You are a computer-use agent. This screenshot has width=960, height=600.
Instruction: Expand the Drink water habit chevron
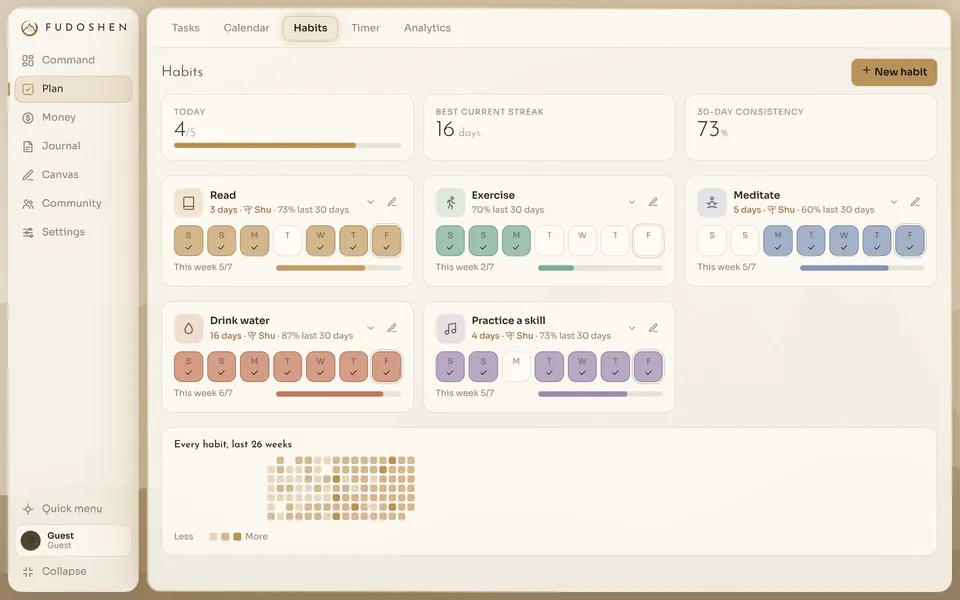[x=370, y=328]
